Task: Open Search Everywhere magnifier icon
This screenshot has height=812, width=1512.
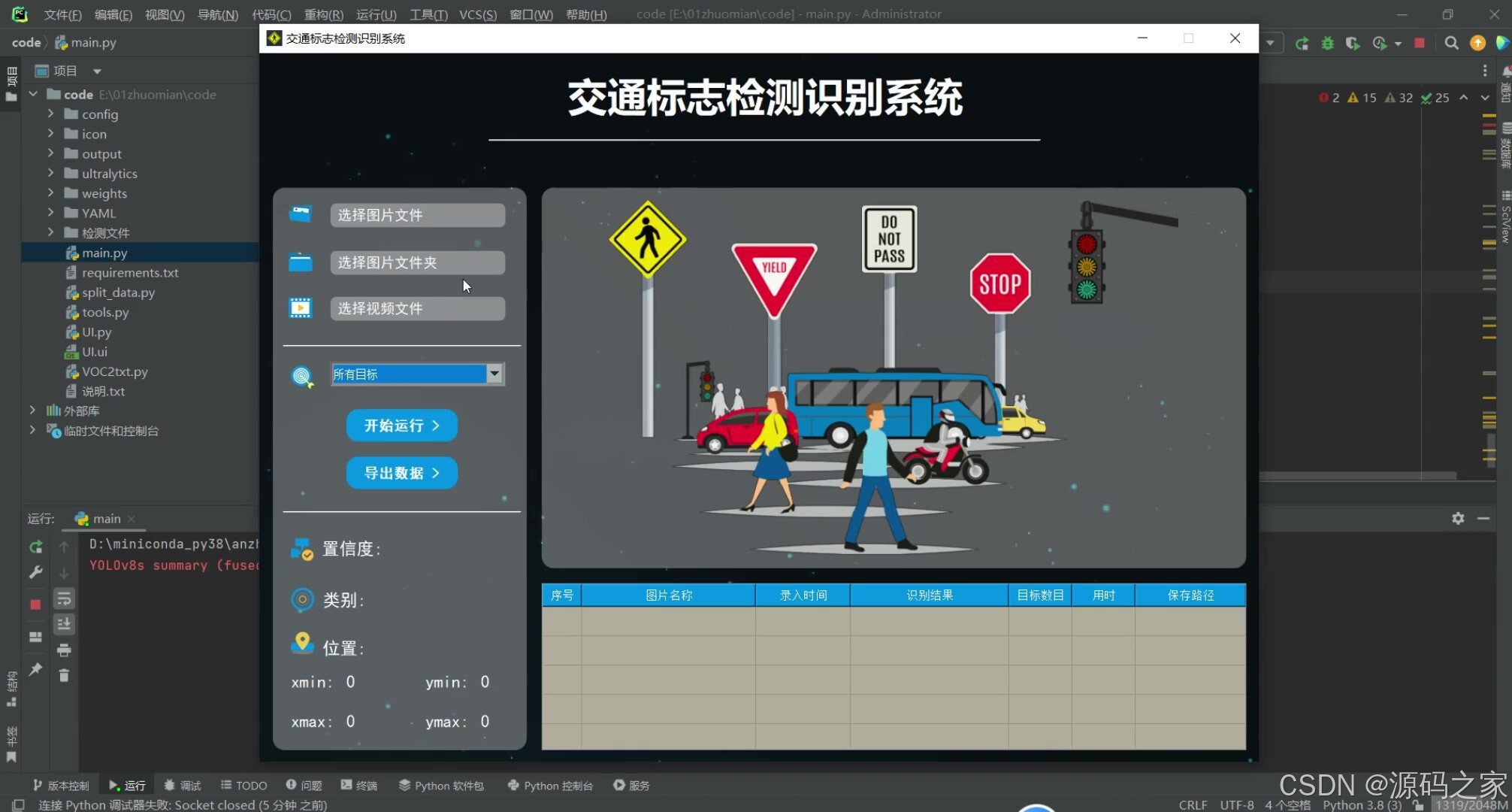Action: point(1452,43)
